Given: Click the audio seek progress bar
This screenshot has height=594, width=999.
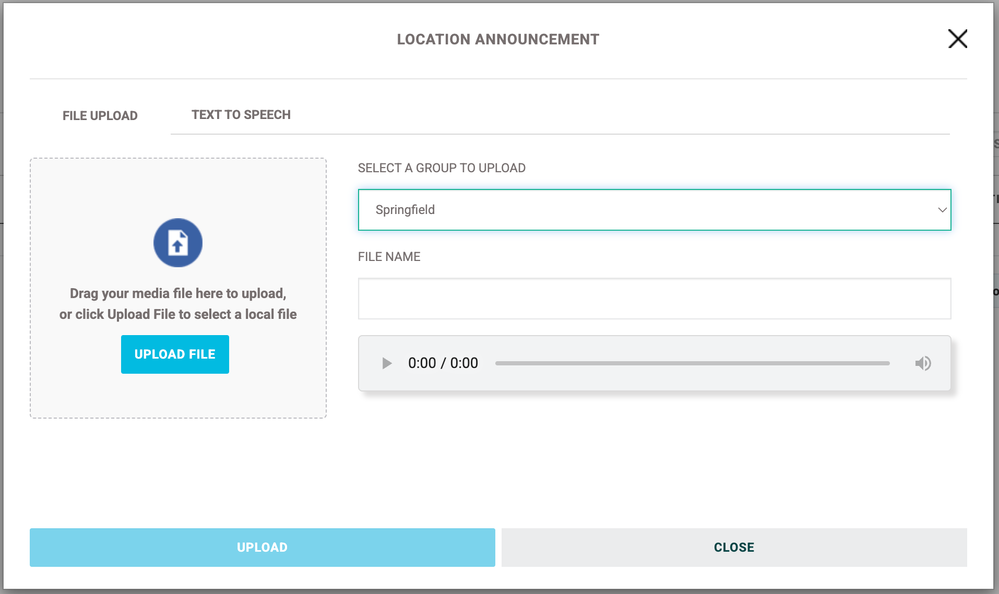Looking at the screenshot, I should pyautogui.click(x=692, y=363).
